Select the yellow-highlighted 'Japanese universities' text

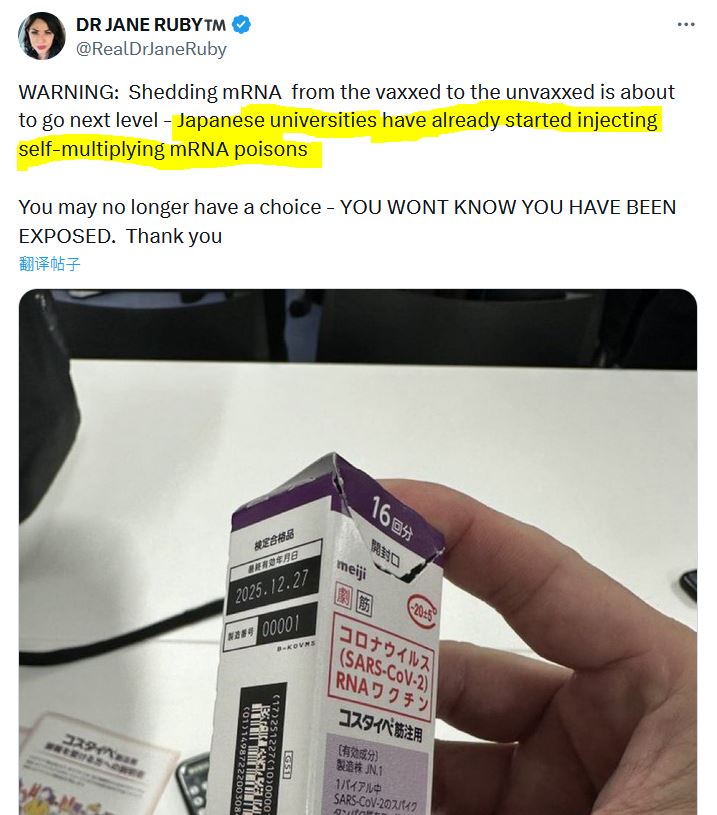click(277, 120)
